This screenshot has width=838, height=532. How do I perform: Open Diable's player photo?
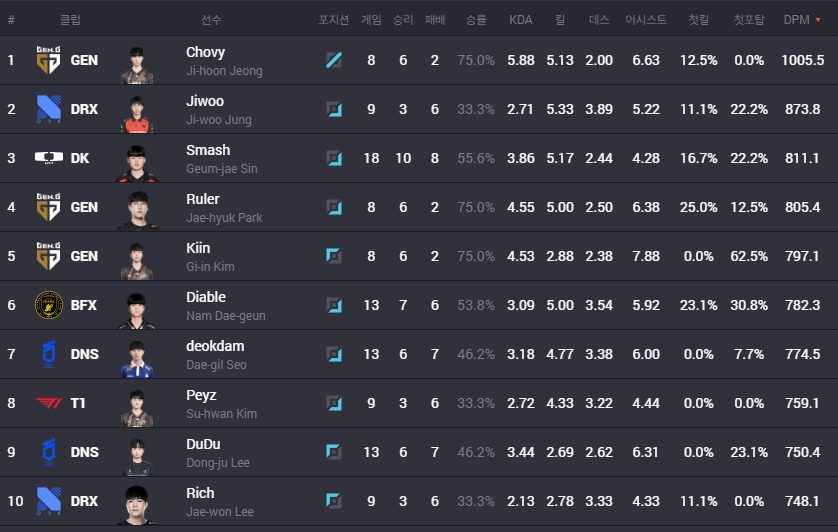137,305
